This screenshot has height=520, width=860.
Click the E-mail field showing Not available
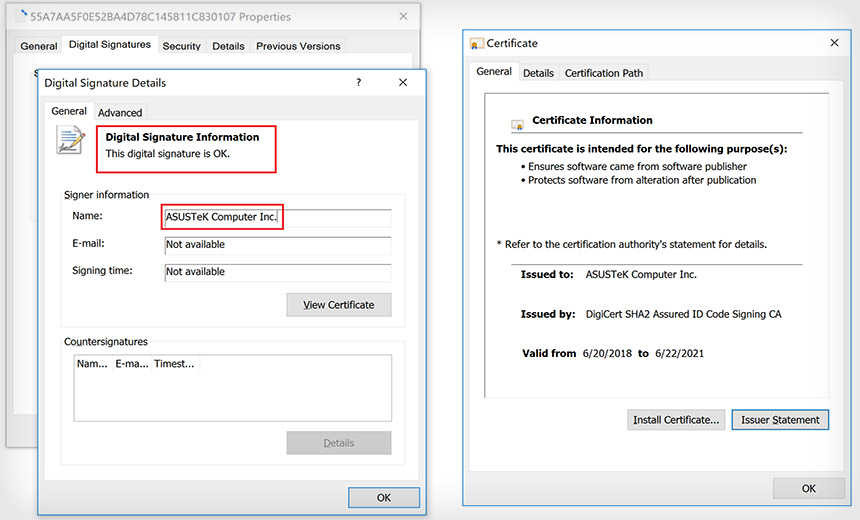coord(278,245)
